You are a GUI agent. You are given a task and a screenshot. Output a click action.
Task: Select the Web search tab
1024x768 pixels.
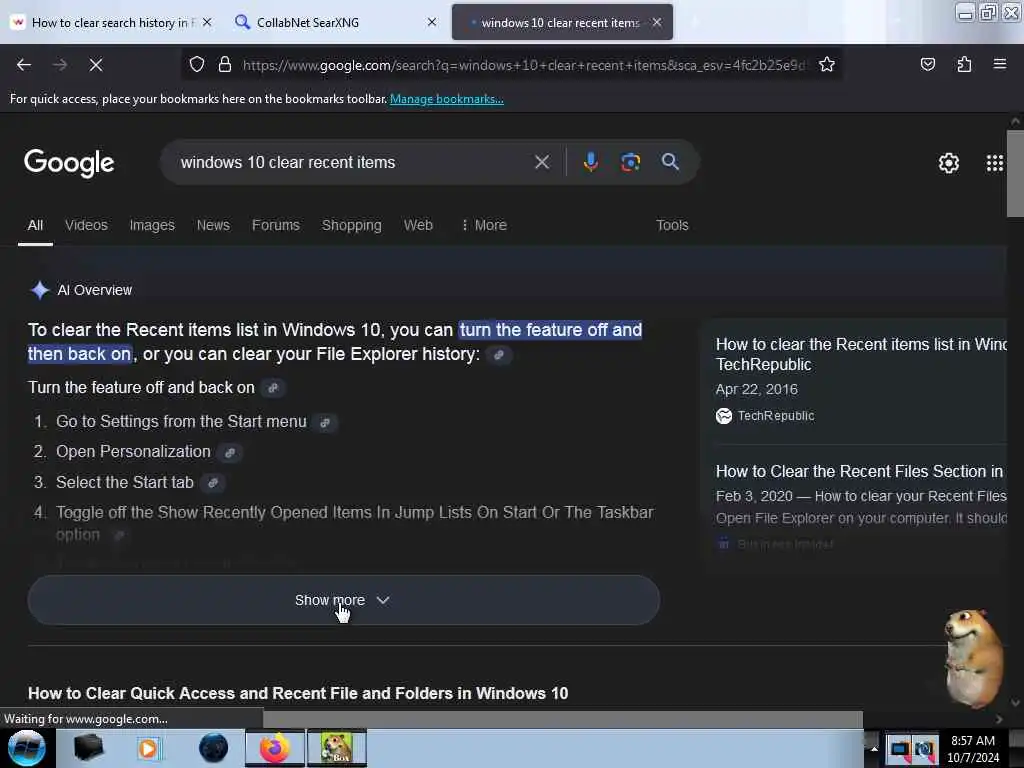coord(418,225)
